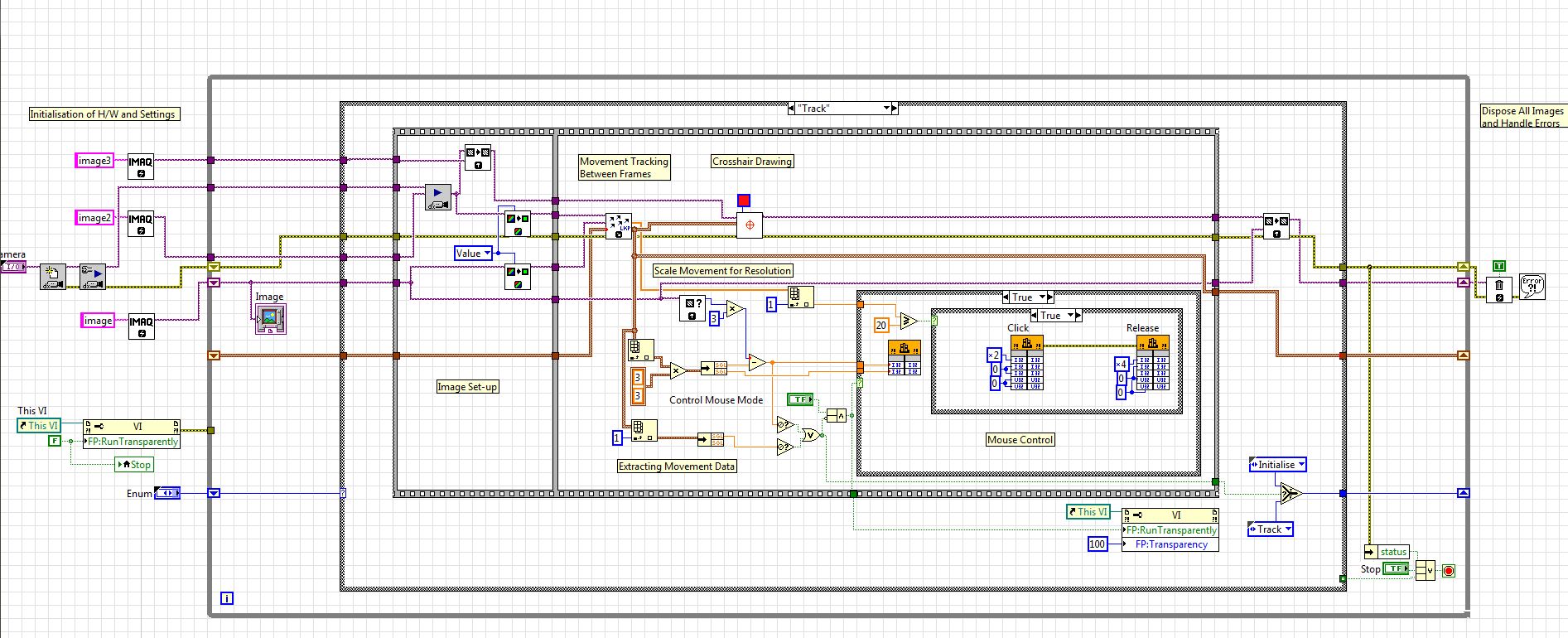Viewport: 1568px width, 638px height.
Task: Select the "Dispose All Images and Handle Errors" label
Action: point(1522,117)
